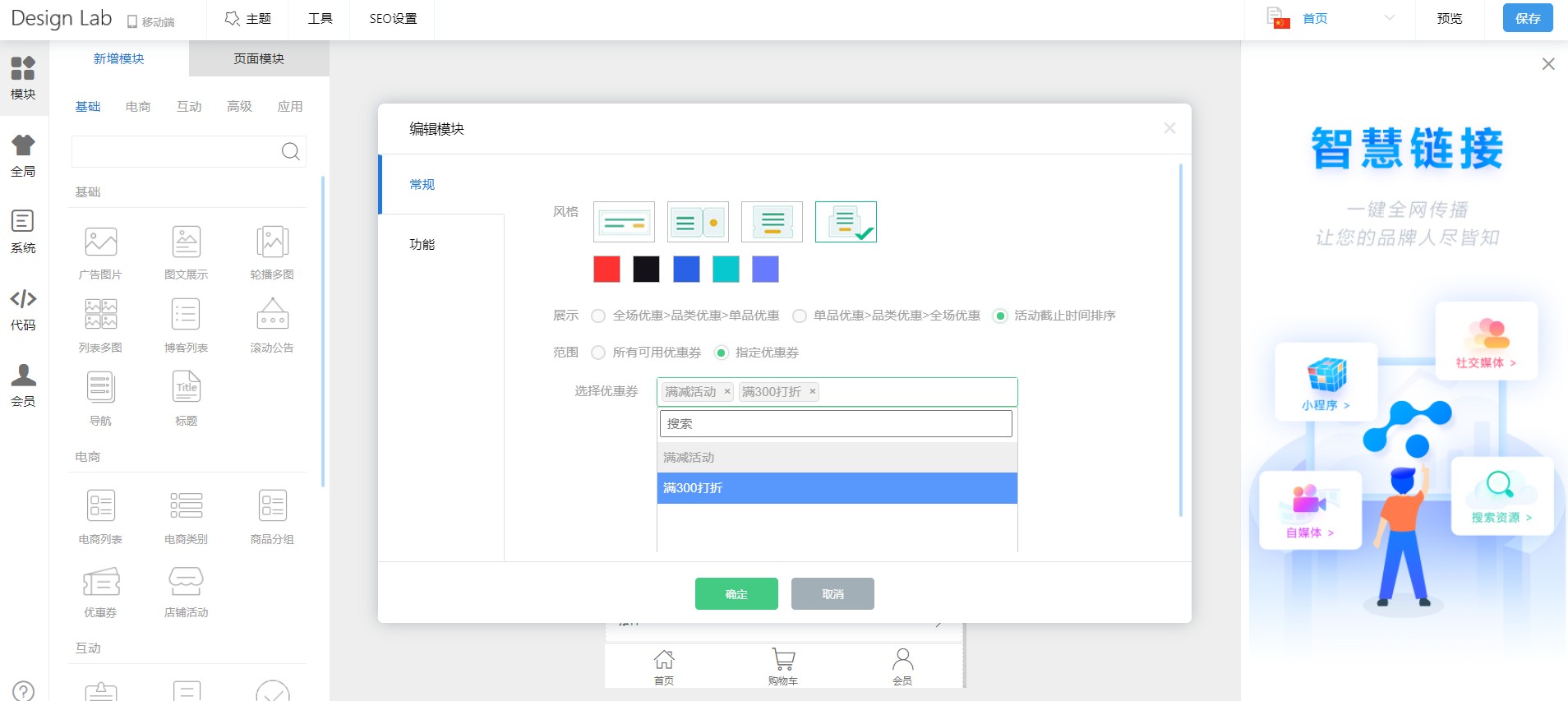Add the 滚动公告 module

point(272,325)
